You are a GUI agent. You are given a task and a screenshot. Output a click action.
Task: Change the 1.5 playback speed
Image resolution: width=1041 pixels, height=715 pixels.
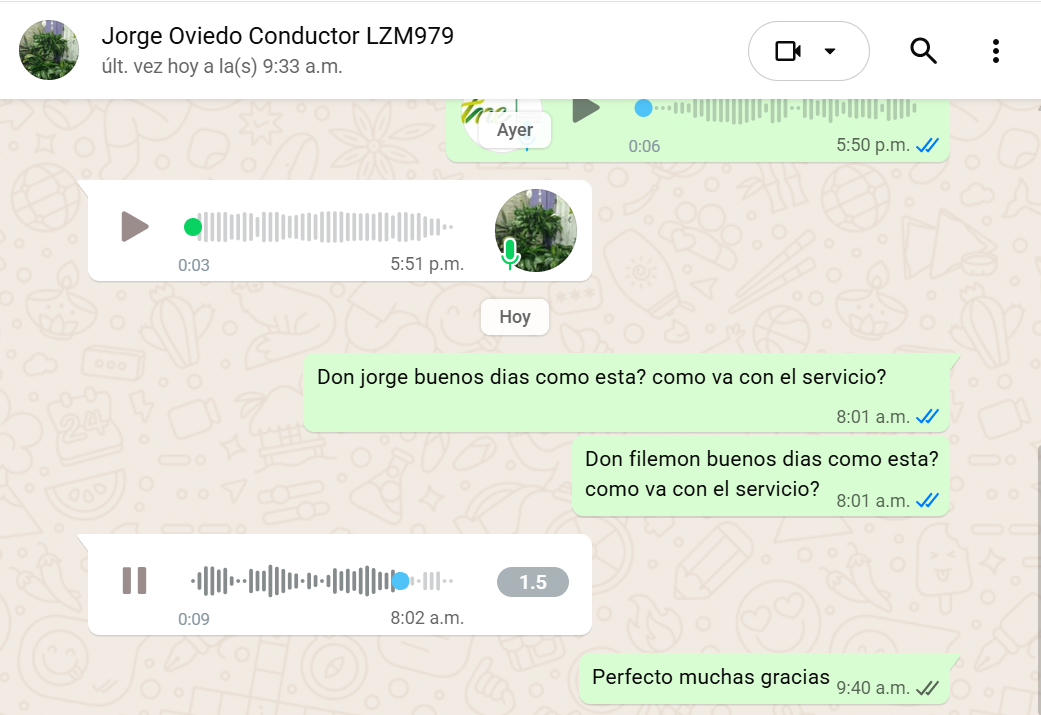click(x=532, y=582)
